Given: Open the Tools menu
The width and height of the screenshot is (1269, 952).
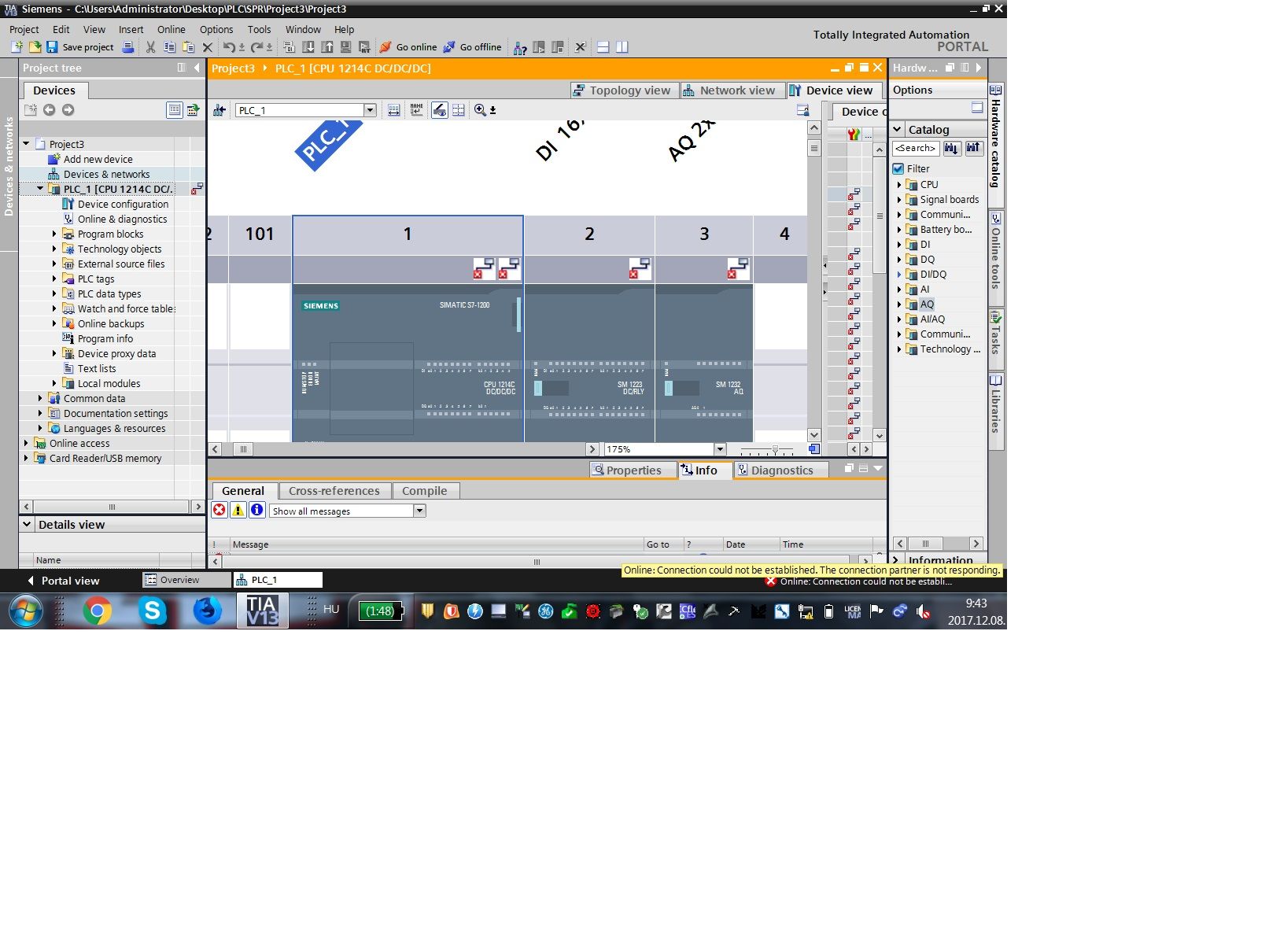Looking at the screenshot, I should [x=260, y=29].
